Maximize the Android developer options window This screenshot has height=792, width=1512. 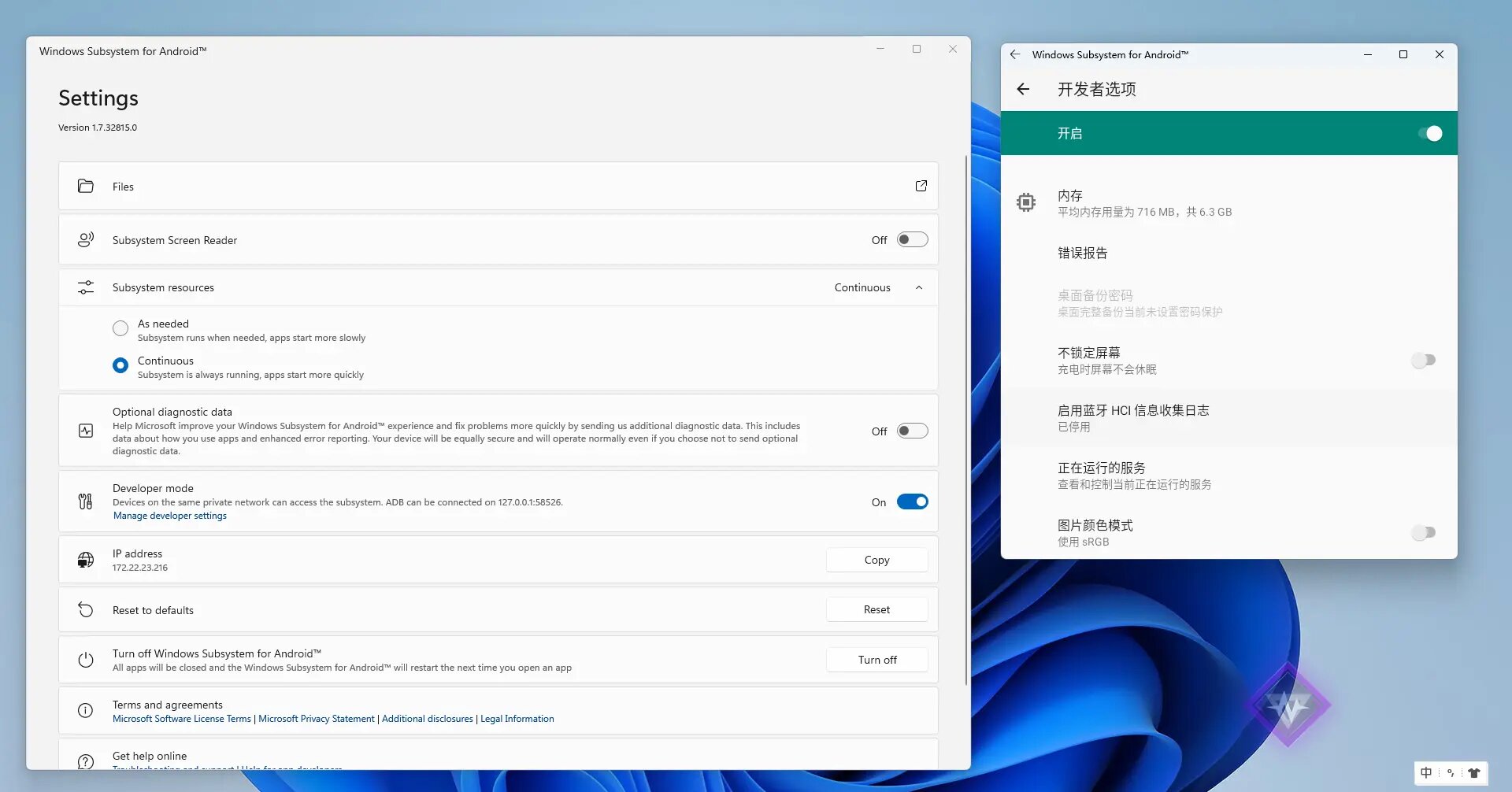click(1403, 54)
